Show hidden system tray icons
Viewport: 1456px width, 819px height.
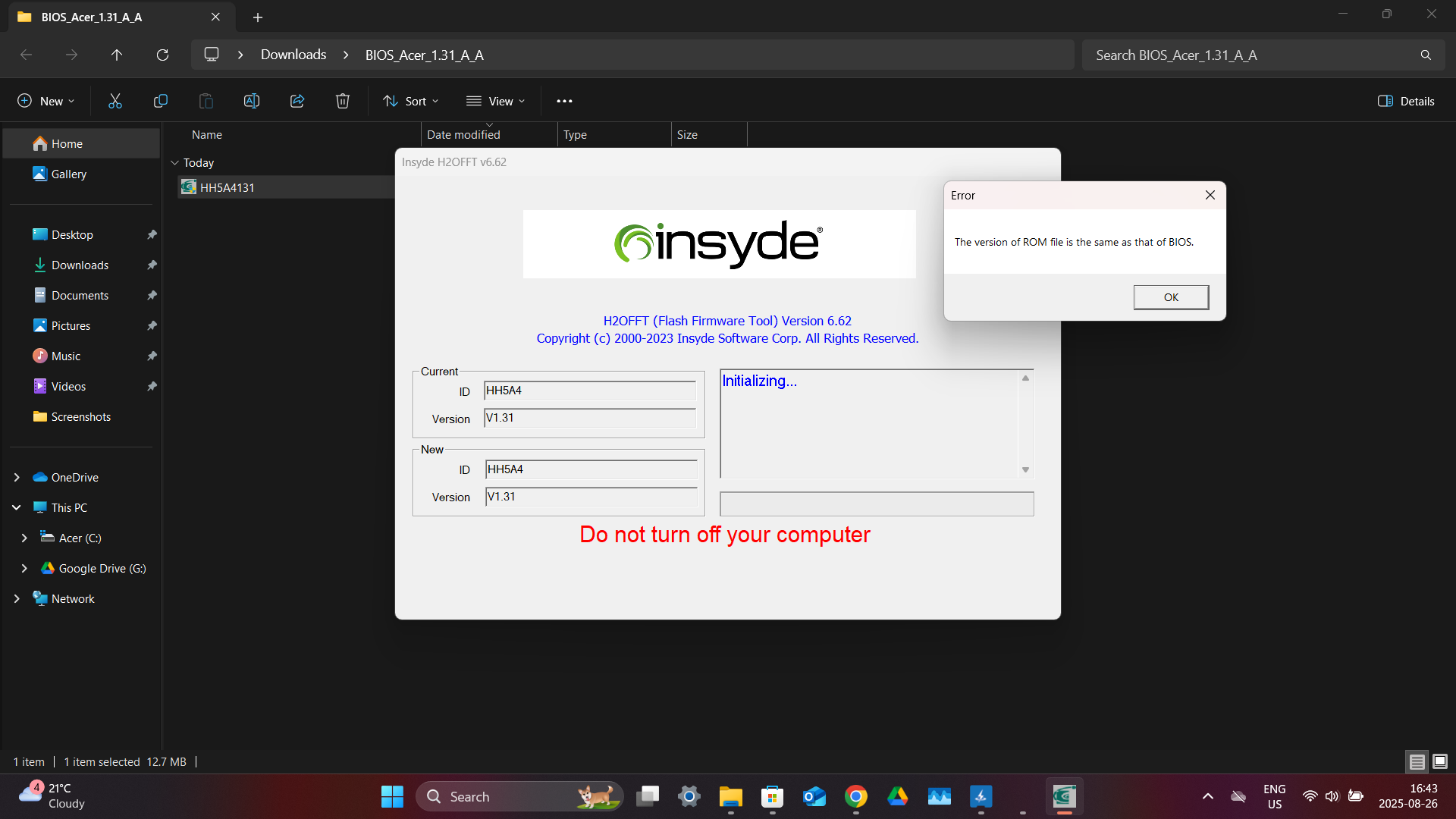tap(1208, 796)
